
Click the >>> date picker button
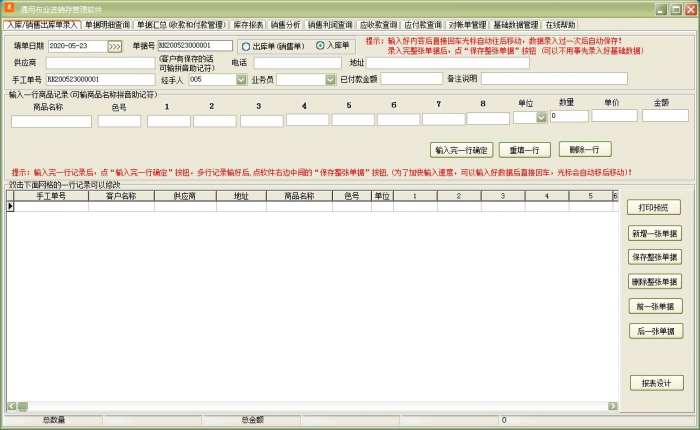click(115, 46)
